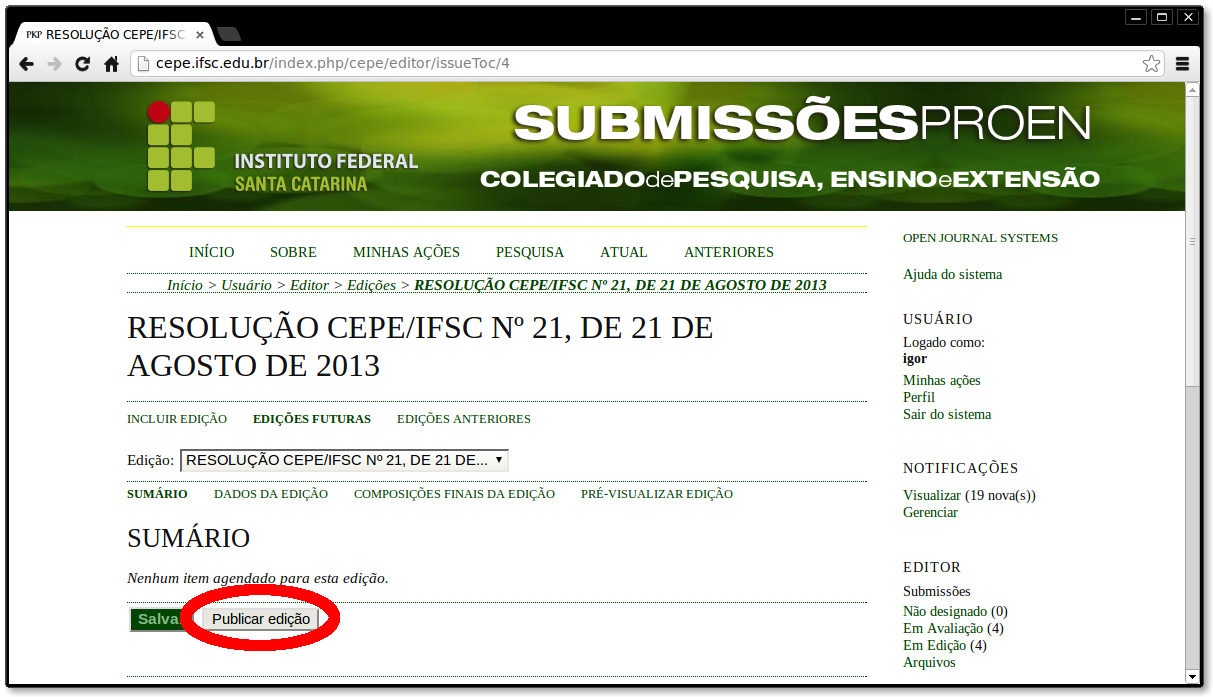This screenshot has width=1213, height=697.
Task: Click the browser forward navigation arrow
Action: click(54, 63)
